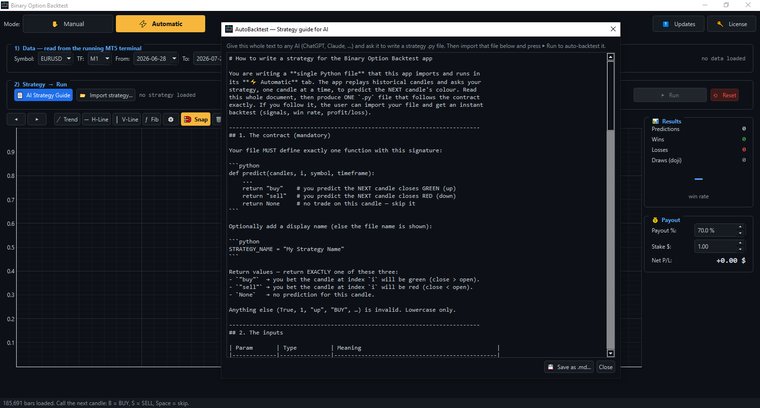Select the Trend line drawing tool
760x408 pixels.
(x=67, y=119)
